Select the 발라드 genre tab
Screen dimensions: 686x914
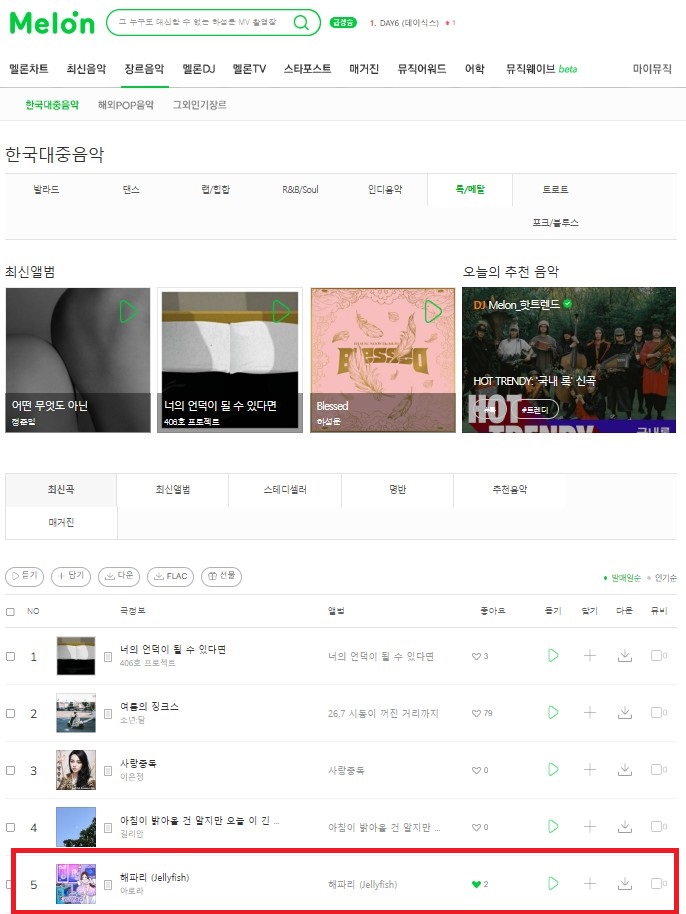coord(47,189)
